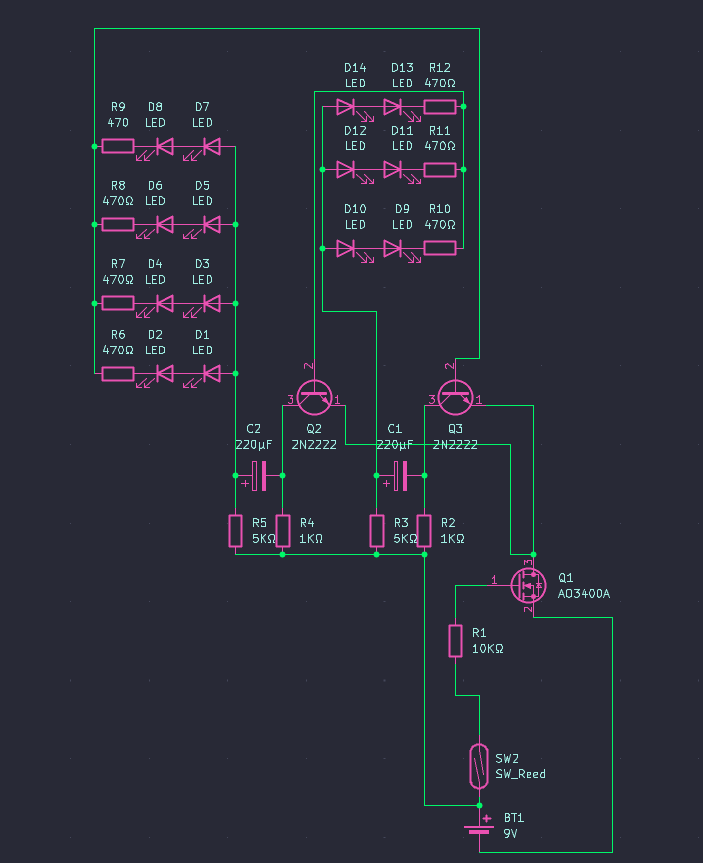Image resolution: width=703 pixels, height=863 pixels.
Task: Click the 220µF label under C2
Action: click(x=253, y=445)
